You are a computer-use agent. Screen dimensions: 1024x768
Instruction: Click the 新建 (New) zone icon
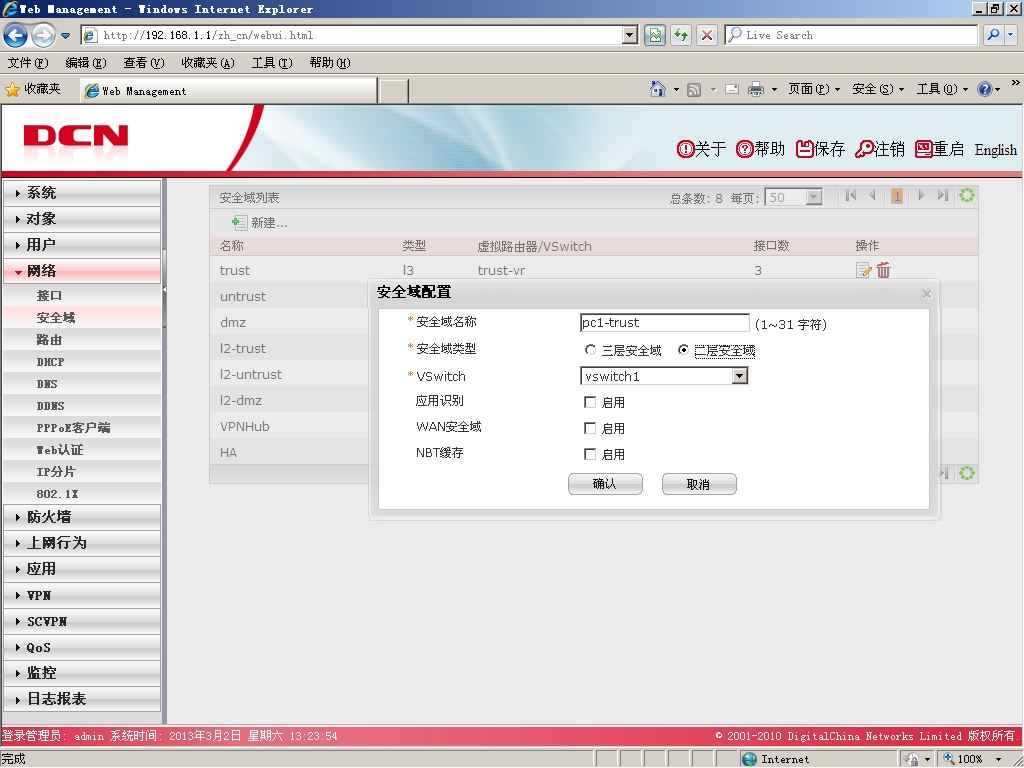[x=240, y=223]
